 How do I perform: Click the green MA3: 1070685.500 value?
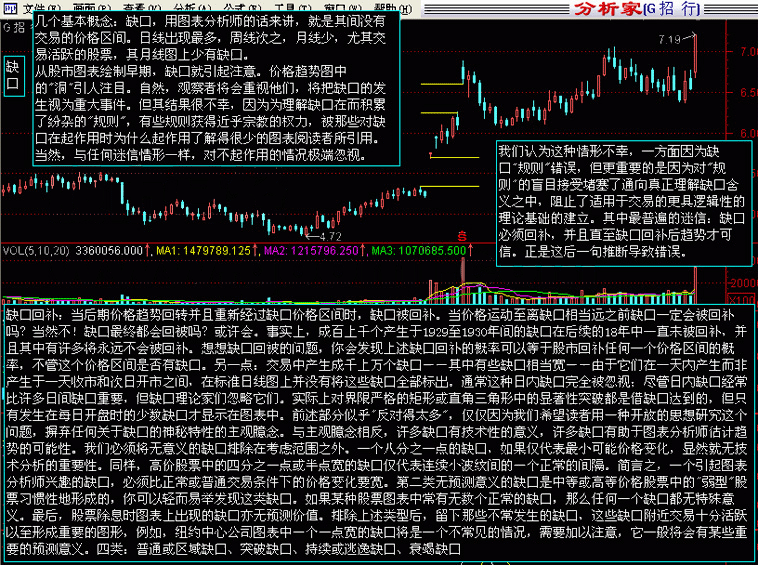click(x=419, y=250)
